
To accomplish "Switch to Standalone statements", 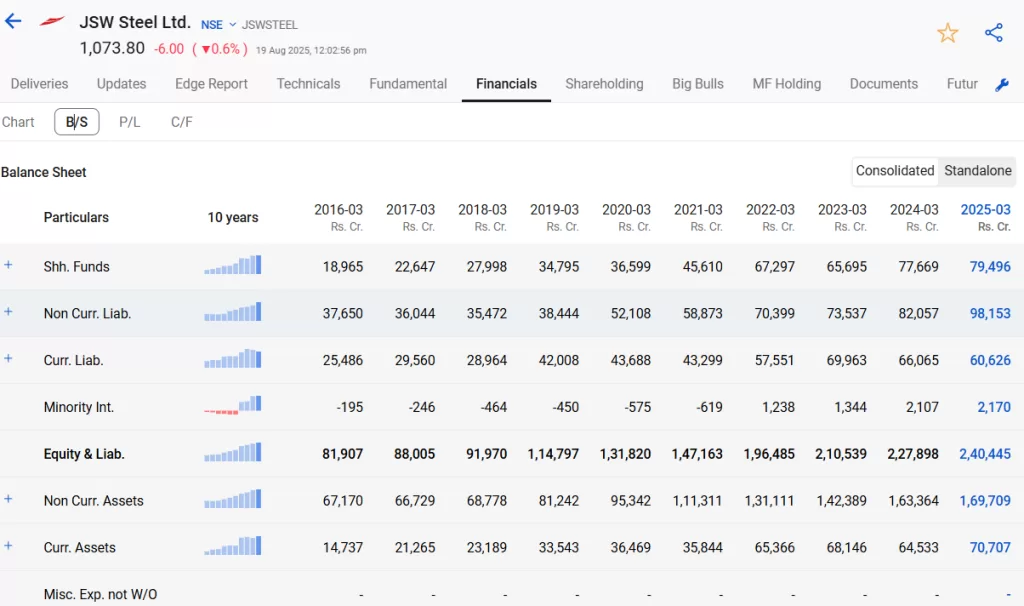I will (978, 170).
